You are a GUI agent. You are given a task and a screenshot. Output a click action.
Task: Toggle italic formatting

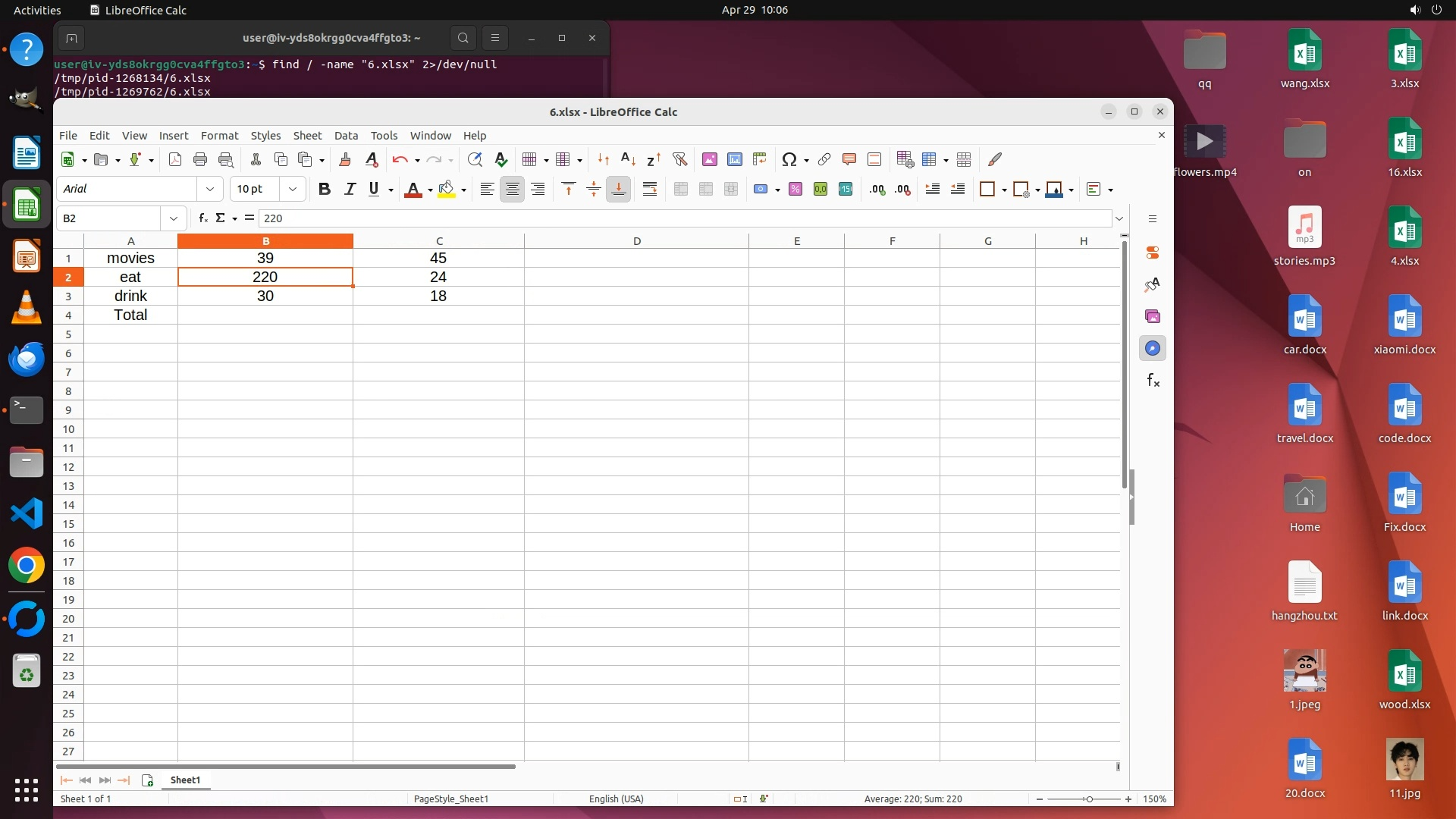(x=350, y=190)
